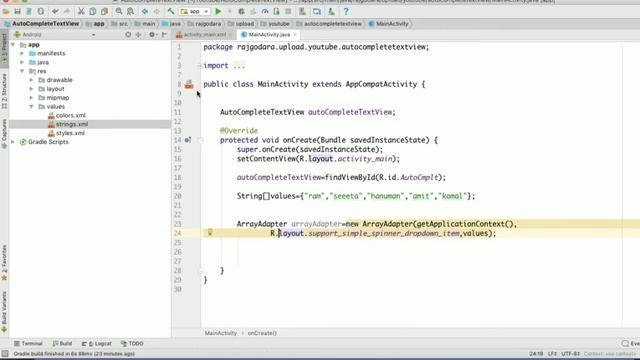The image size is (640, 360).
Task: Open the app run configuration dropdown
Action: click(x=195, y=11)
